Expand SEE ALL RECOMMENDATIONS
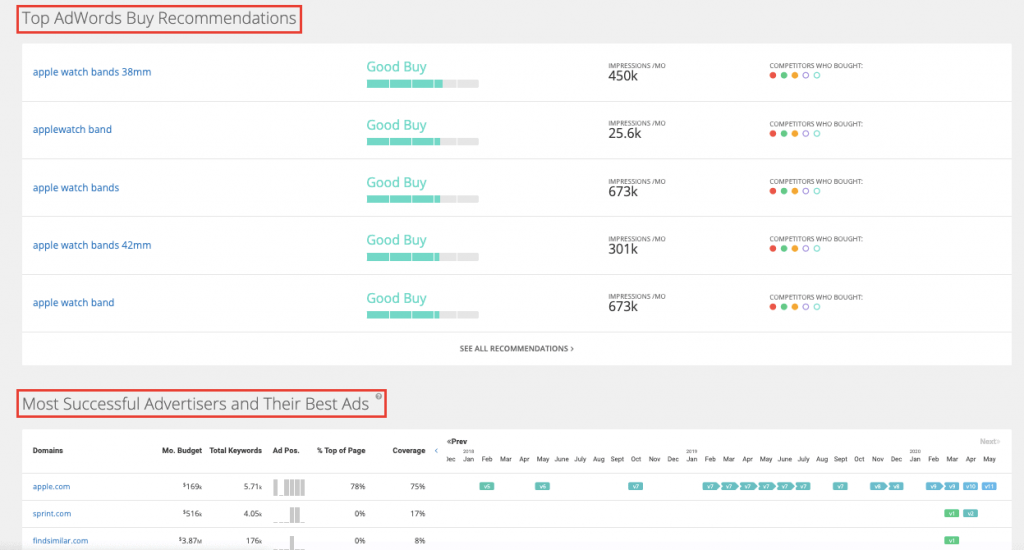Image resolution: width=1024 pixels, height=550 pixels. click(x=516, y=349)
